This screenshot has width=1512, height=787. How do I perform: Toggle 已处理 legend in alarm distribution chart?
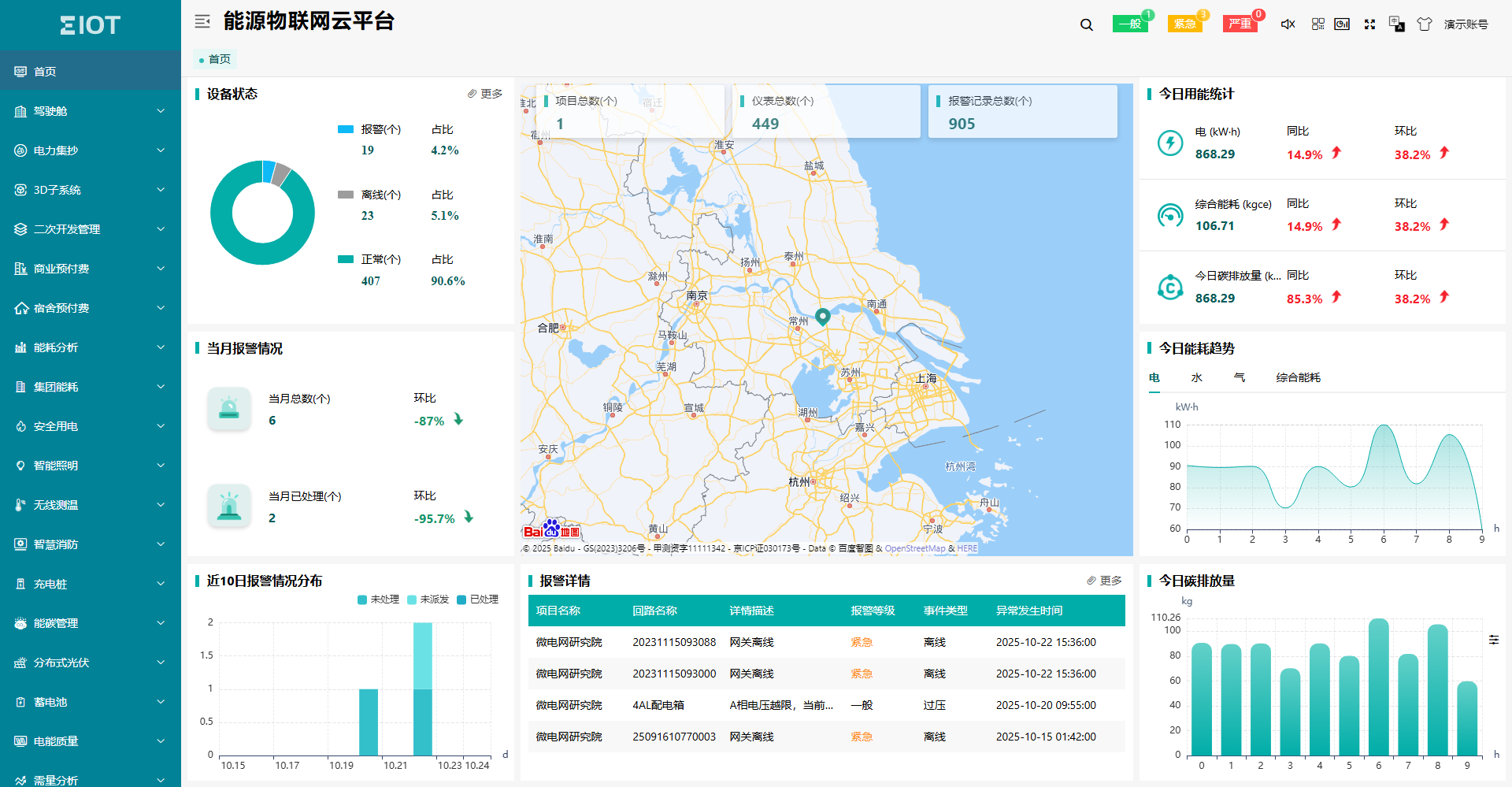477,600
